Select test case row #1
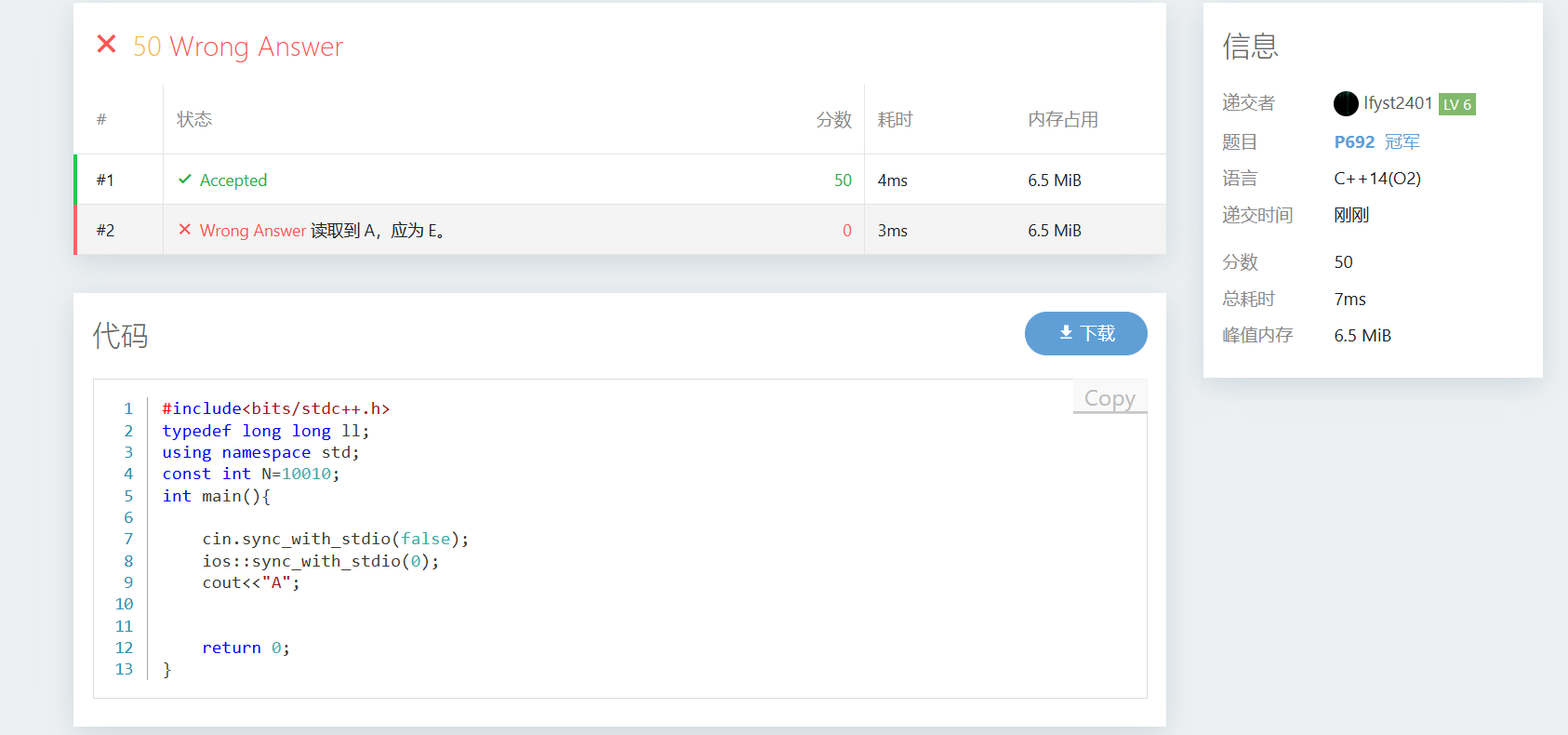The image size is (1568, 735). pos(105,180)
